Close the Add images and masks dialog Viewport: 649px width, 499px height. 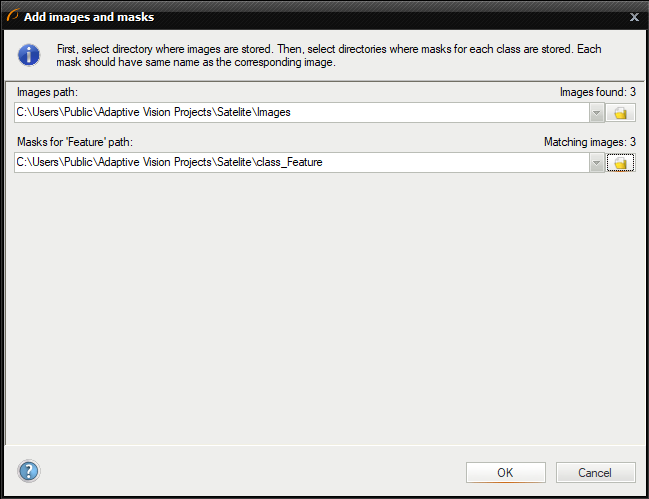click(634, 17)
